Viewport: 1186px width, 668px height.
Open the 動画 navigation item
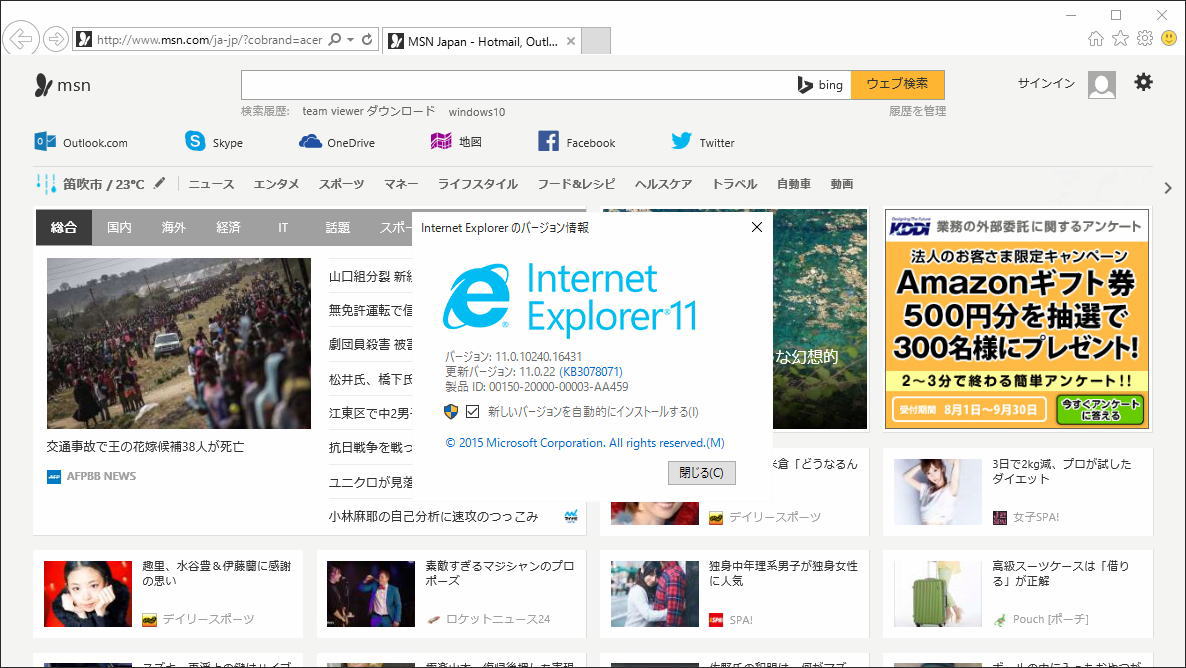click(x=842, y=184)
